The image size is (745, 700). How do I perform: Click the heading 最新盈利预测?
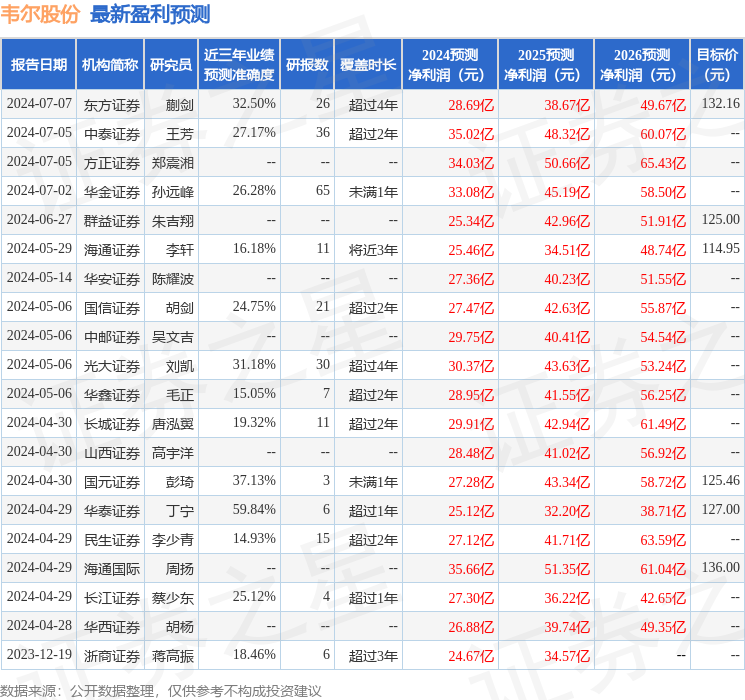[x=150, y=14]
